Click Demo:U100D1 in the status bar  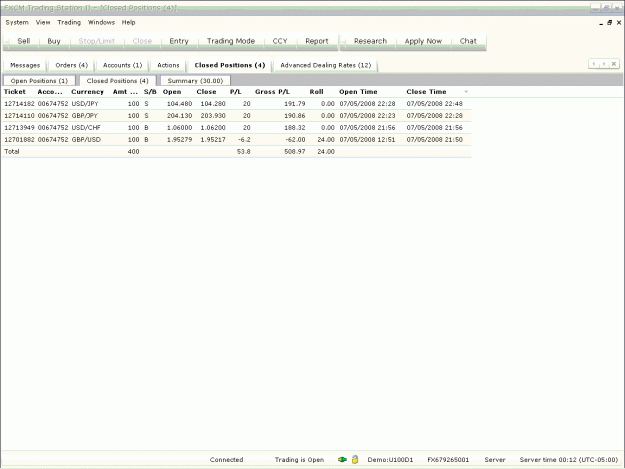[x=390, y=459]
